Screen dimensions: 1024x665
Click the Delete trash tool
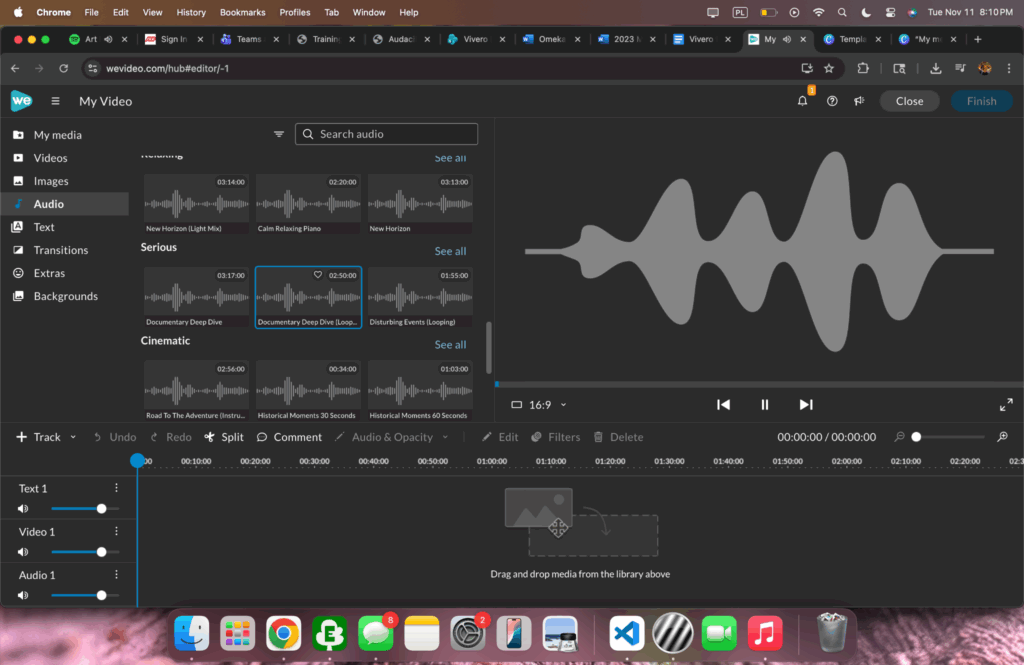pyautogui.click(x=618, y=437)
